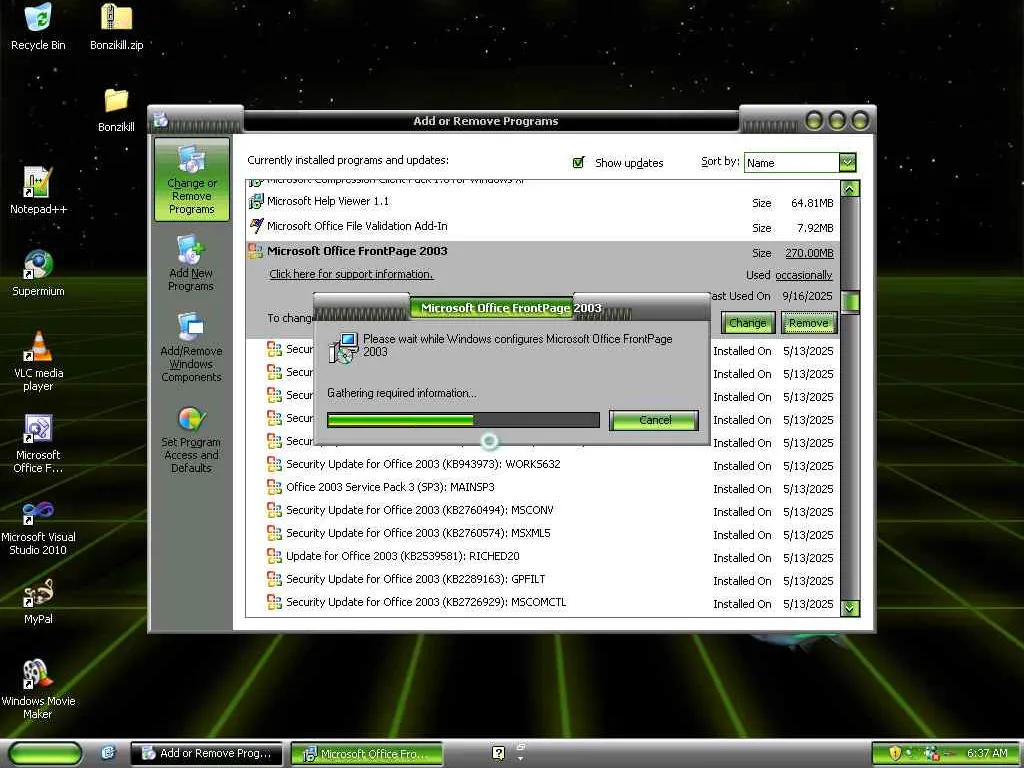Select the Supermium browser shortcut
The width and height of the screenshot is (1024, 768).
38,272
